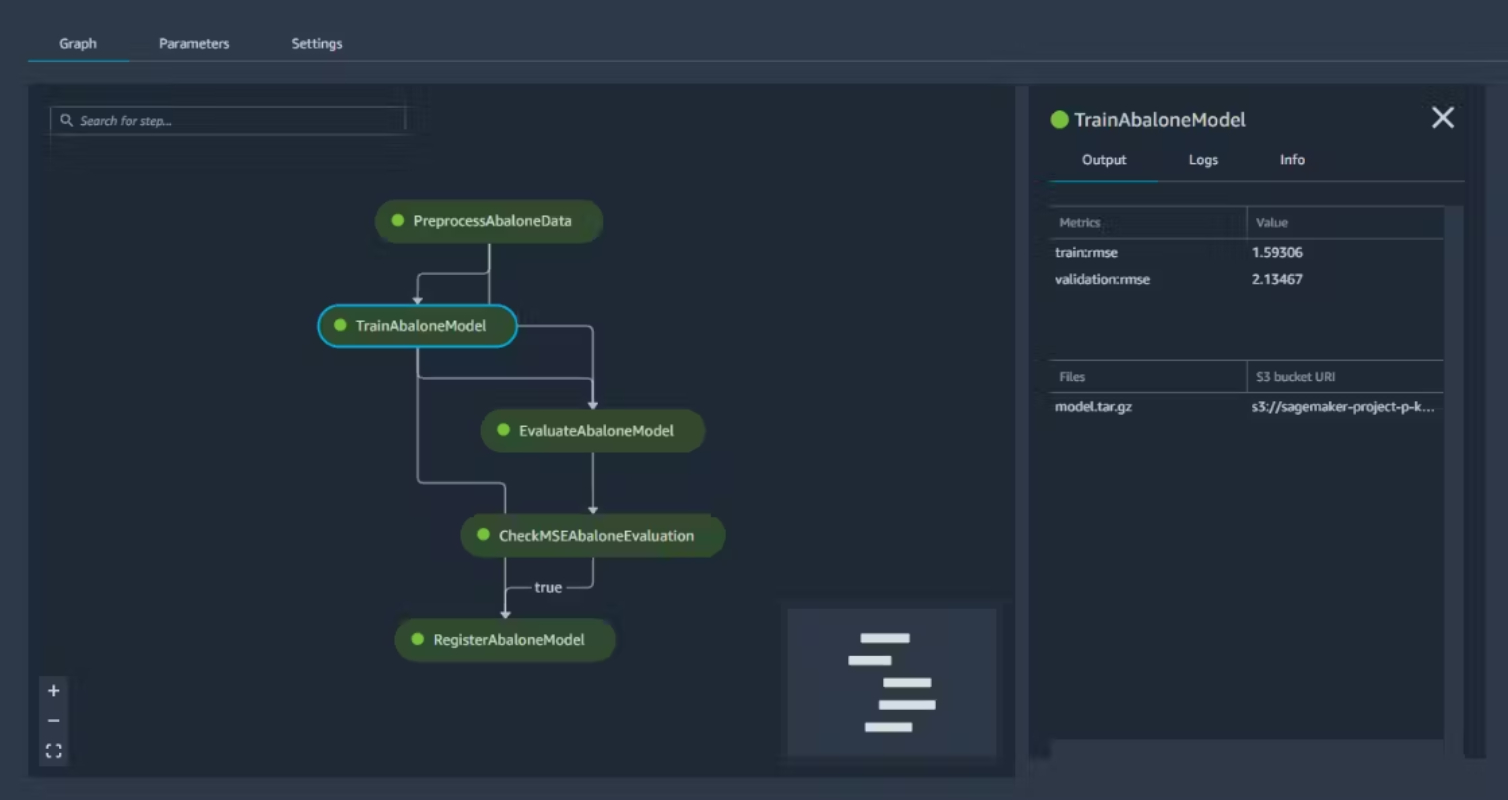The width and height of the screenshot is (1508, 800).
Task: Open the Info tab in details panel
Action: tap(1292, 160)
